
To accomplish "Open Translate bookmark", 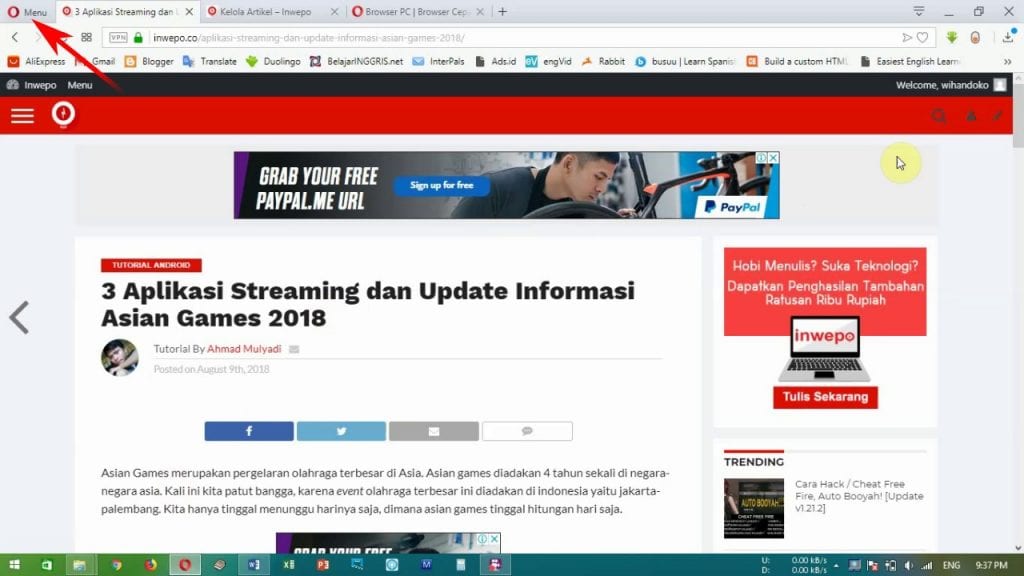I will [x=210, y=61].
